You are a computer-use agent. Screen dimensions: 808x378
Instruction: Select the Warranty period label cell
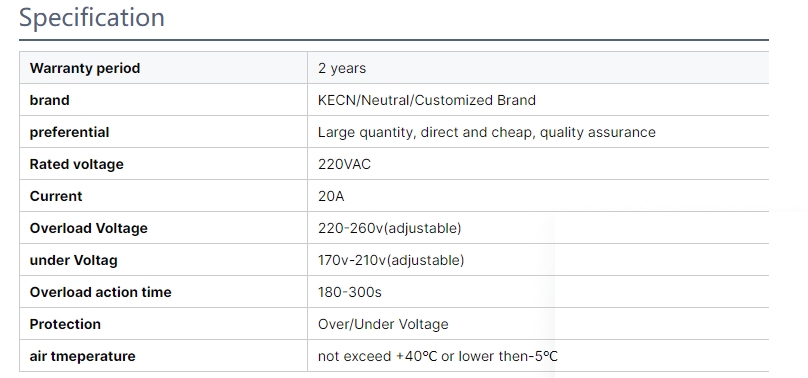click(x=163, y=67)
